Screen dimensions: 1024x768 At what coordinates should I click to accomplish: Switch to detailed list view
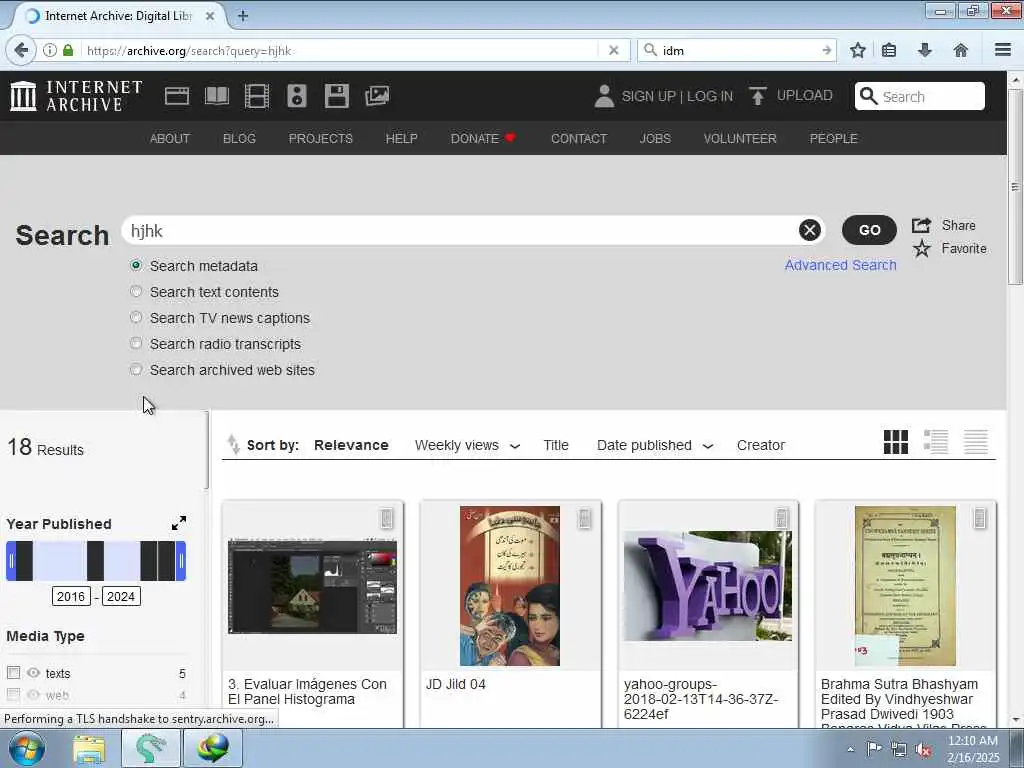point(936,442)
